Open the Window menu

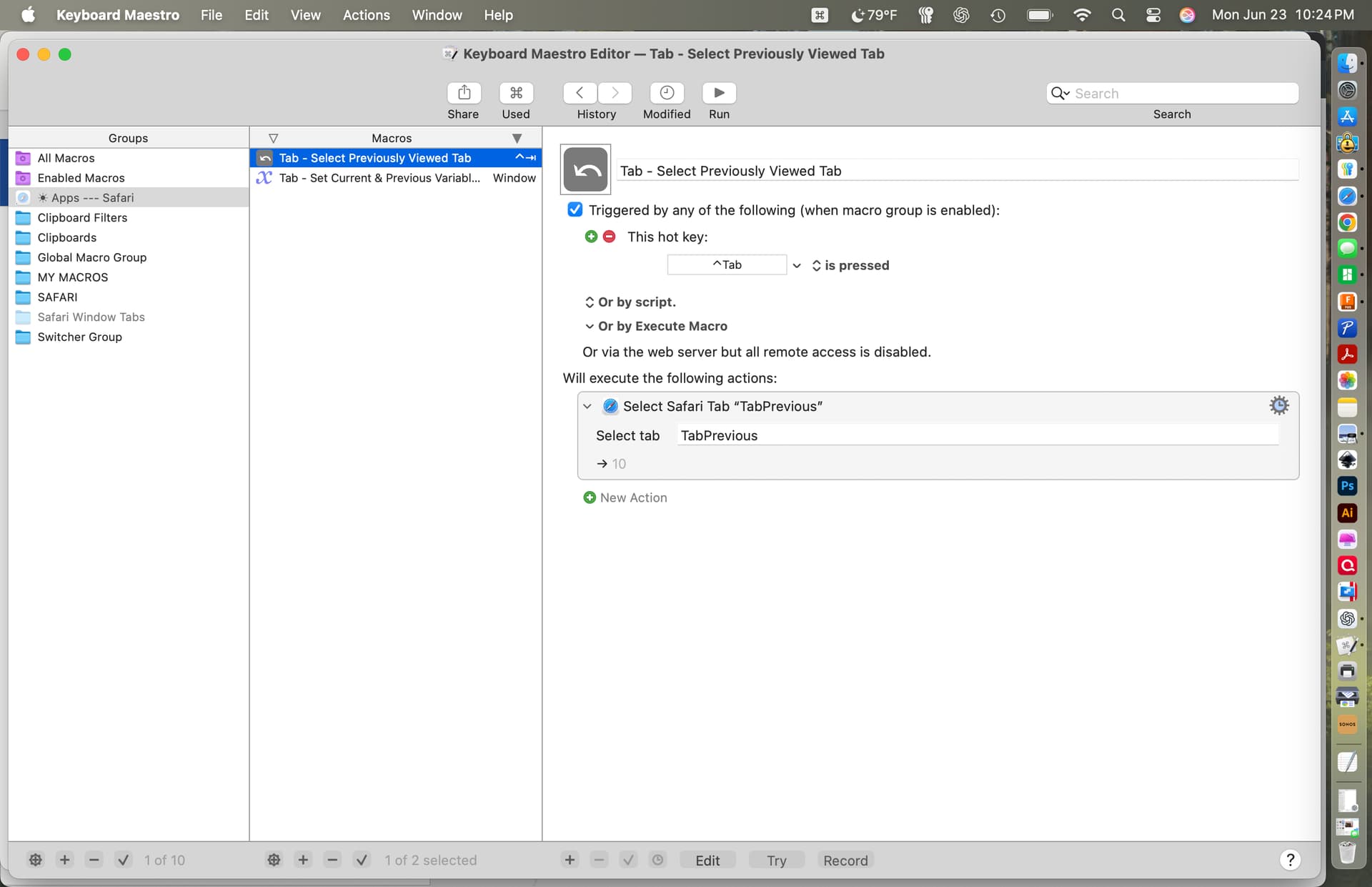437,15
